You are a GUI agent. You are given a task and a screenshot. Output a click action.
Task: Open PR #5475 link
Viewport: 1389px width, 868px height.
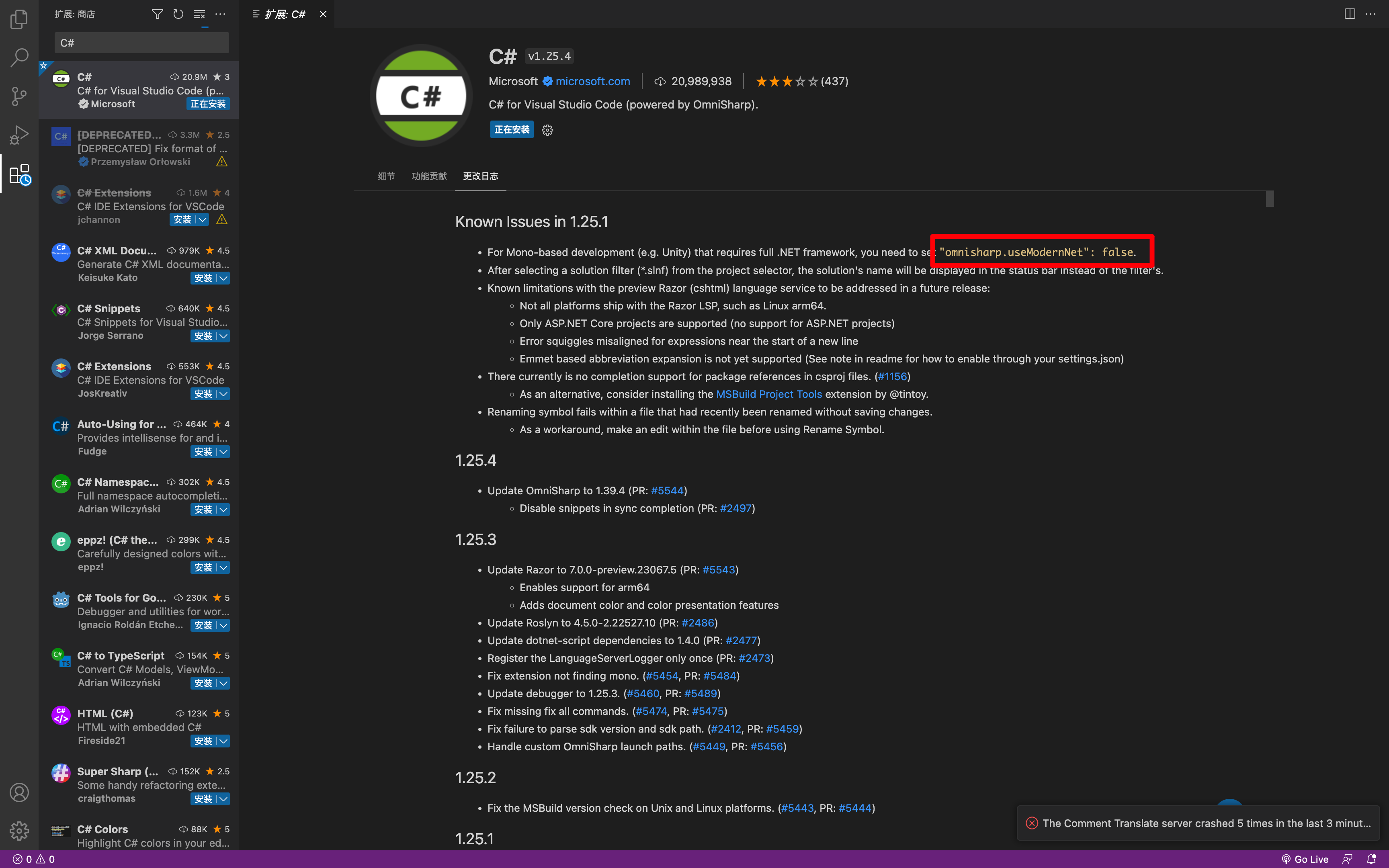(x=708, y=711)
